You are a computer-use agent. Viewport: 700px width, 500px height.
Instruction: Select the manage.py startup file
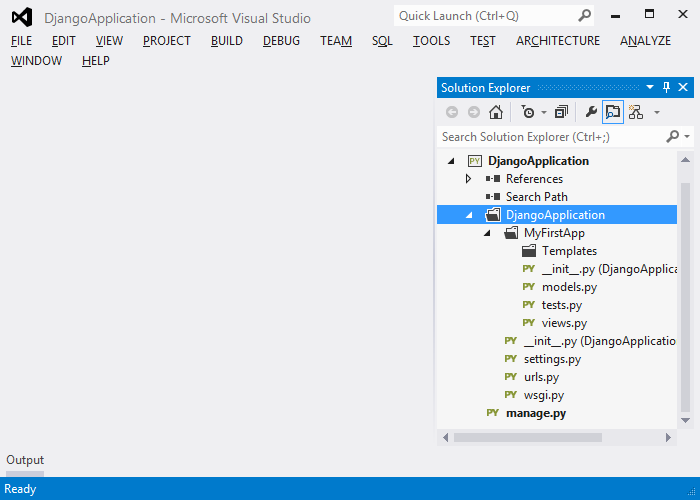pyautogui.click(x=536, y=413)
